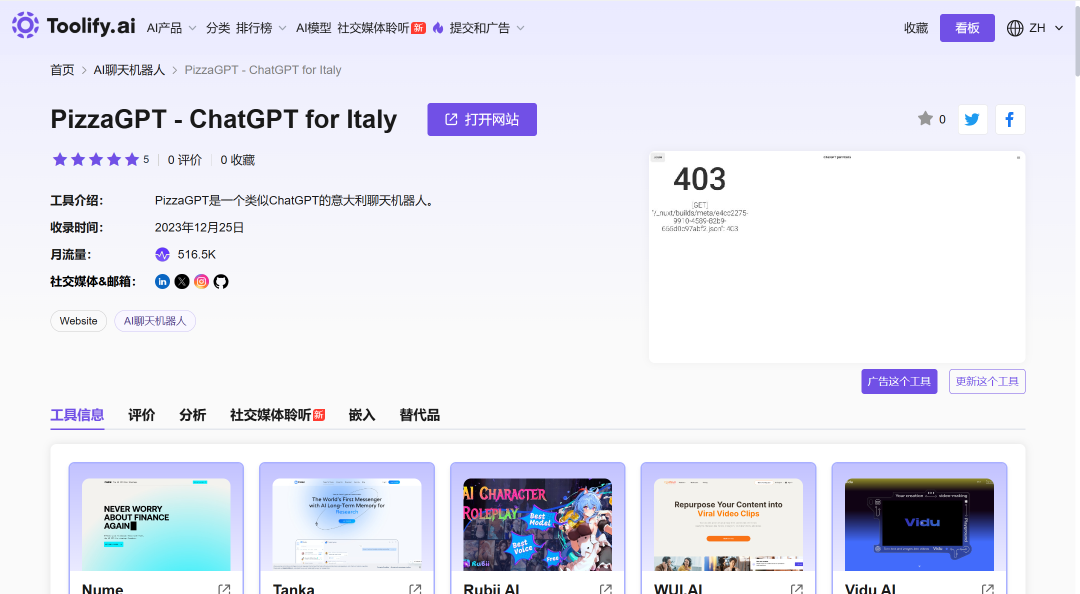
Task: Click the 516.5K monthly traffic value
Action: (197, 254)
